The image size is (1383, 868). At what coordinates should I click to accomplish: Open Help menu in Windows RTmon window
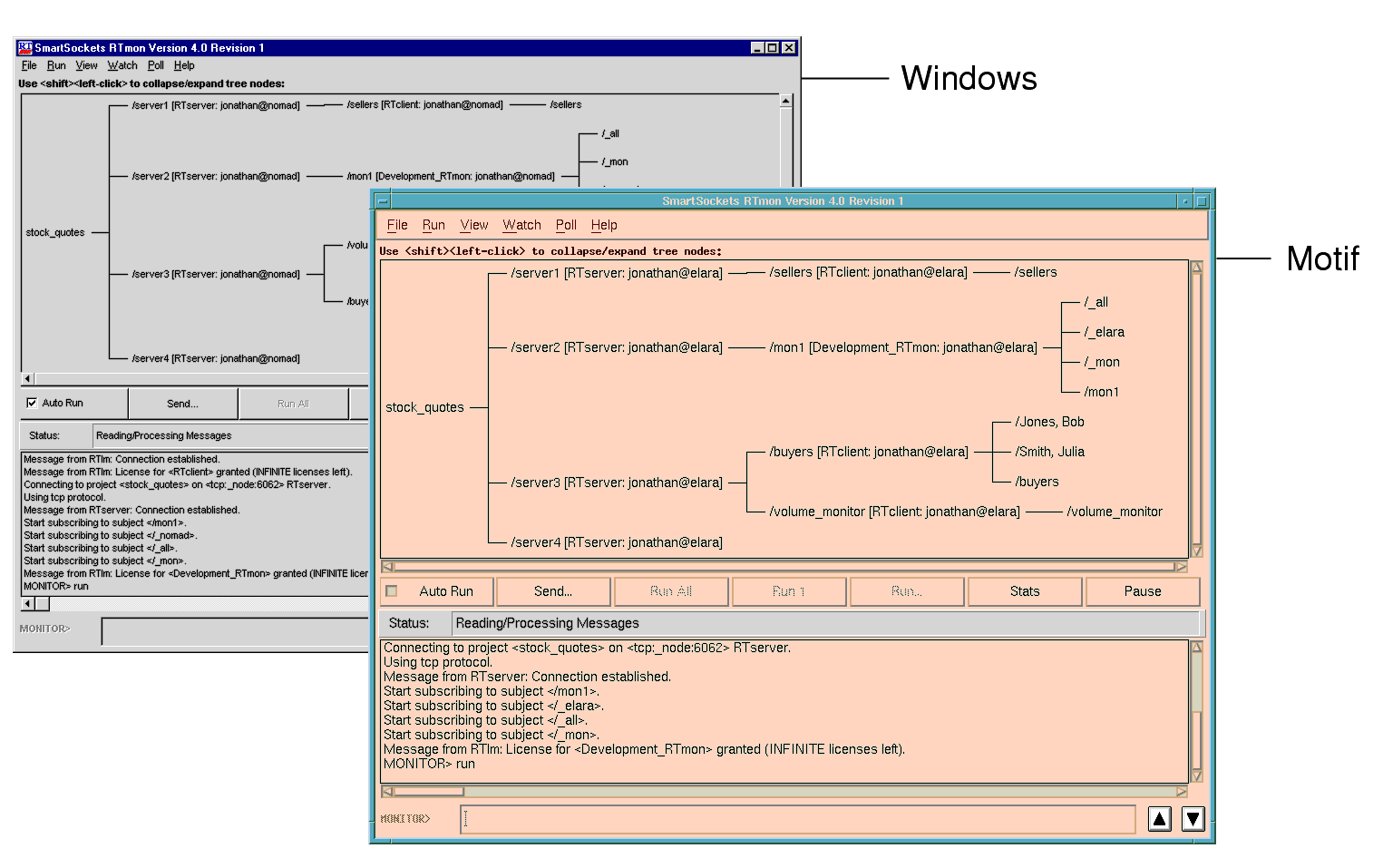[x=184, y=65]
